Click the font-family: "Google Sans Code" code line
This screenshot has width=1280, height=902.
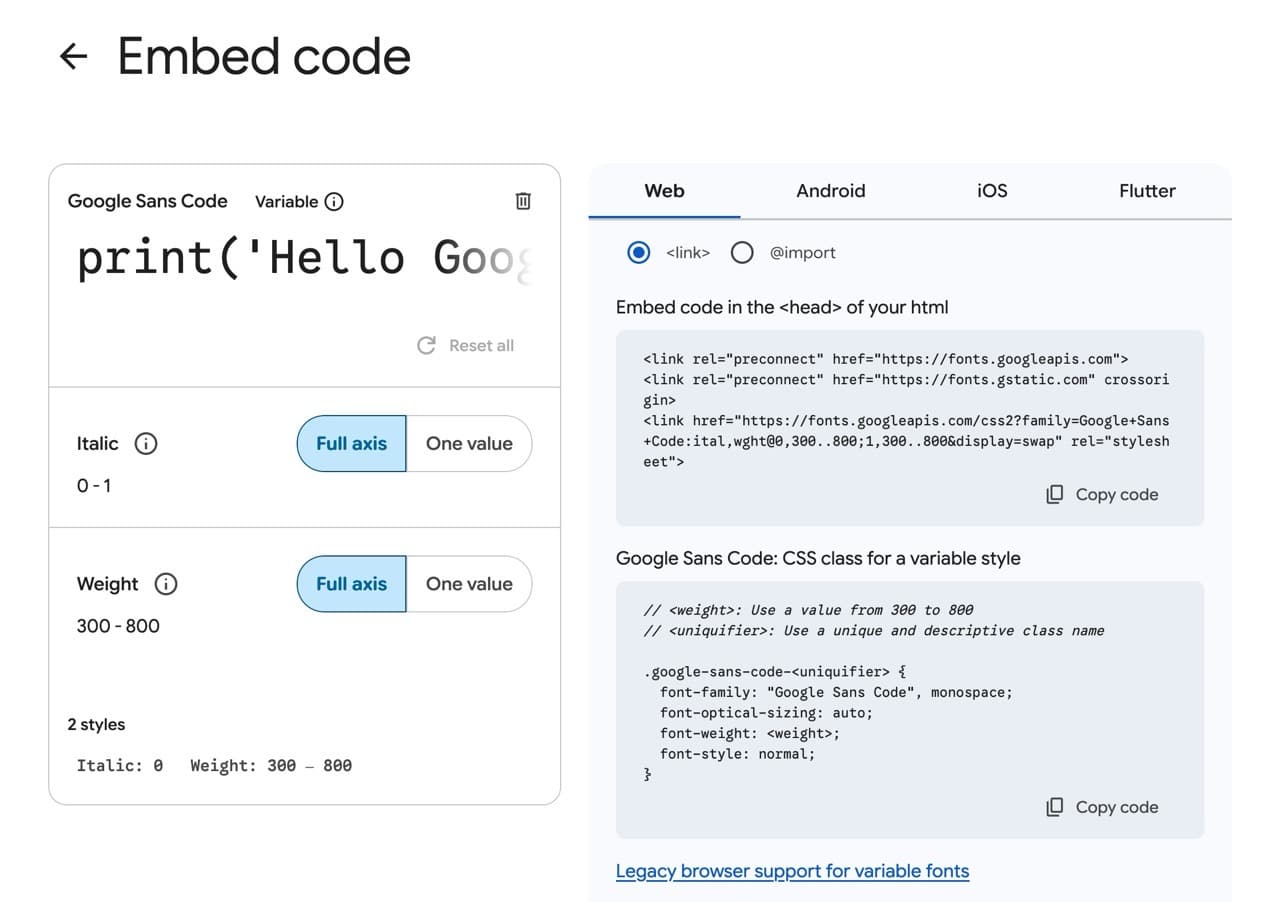point(836,692)
